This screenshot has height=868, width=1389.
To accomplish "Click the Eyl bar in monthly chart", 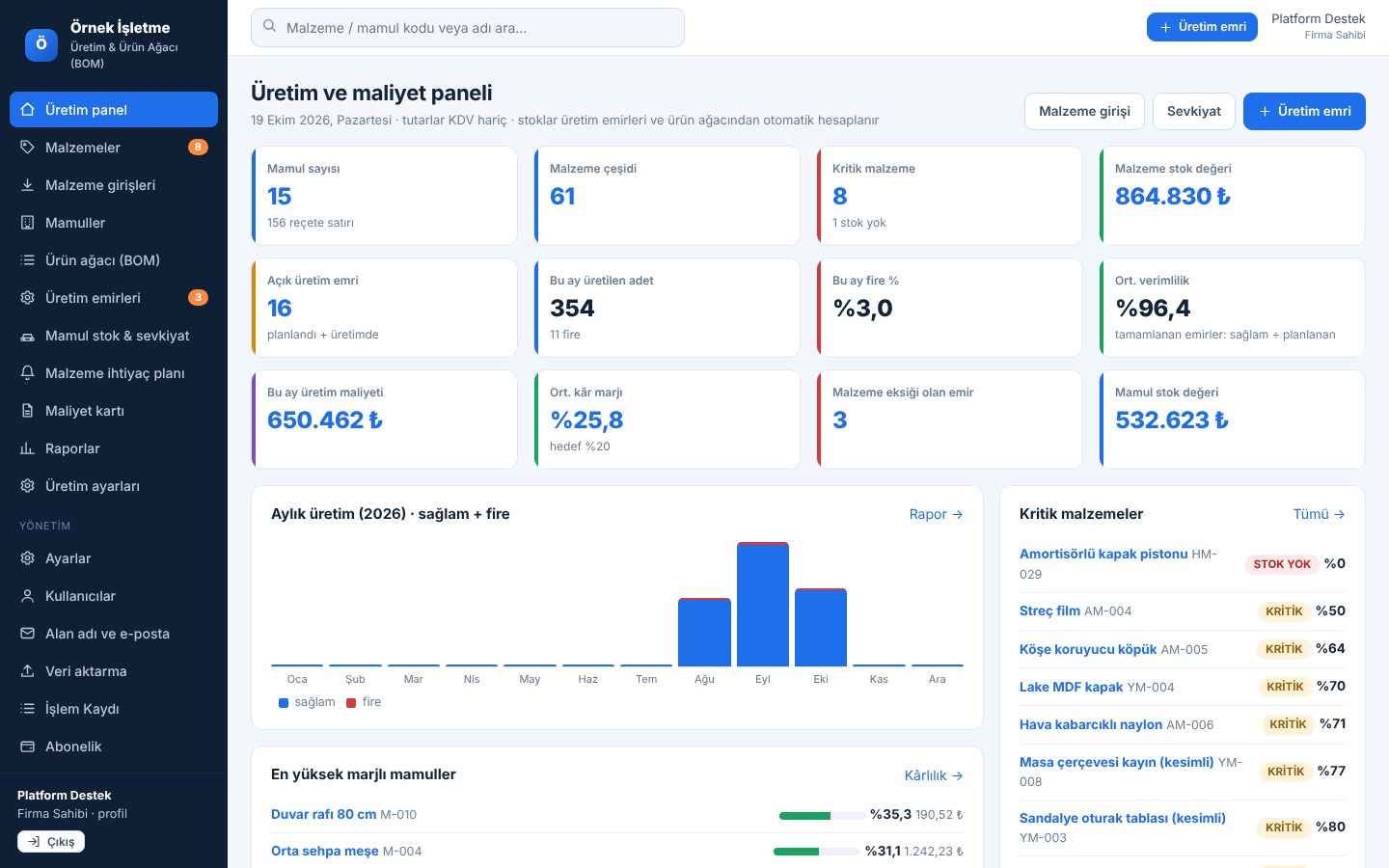I will (763, 604).
